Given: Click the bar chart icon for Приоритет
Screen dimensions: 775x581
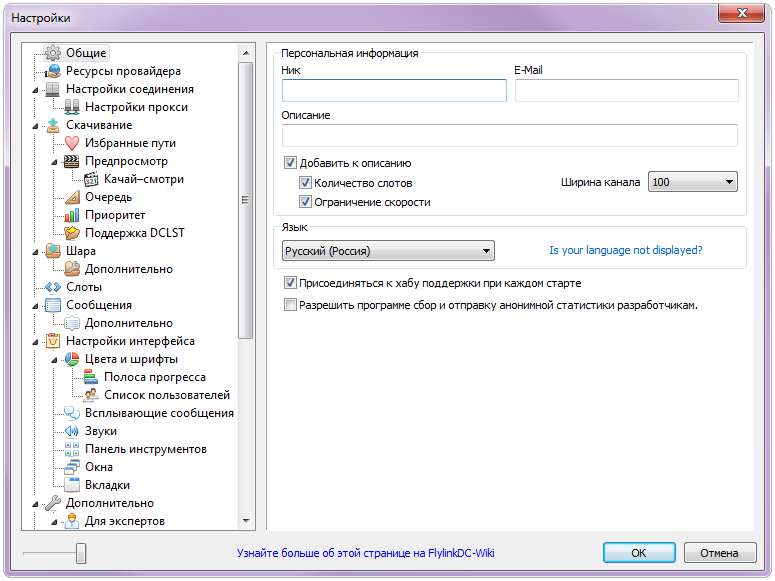Looking at the screenshot, I should pyautogui.click(x=71, y=215).
